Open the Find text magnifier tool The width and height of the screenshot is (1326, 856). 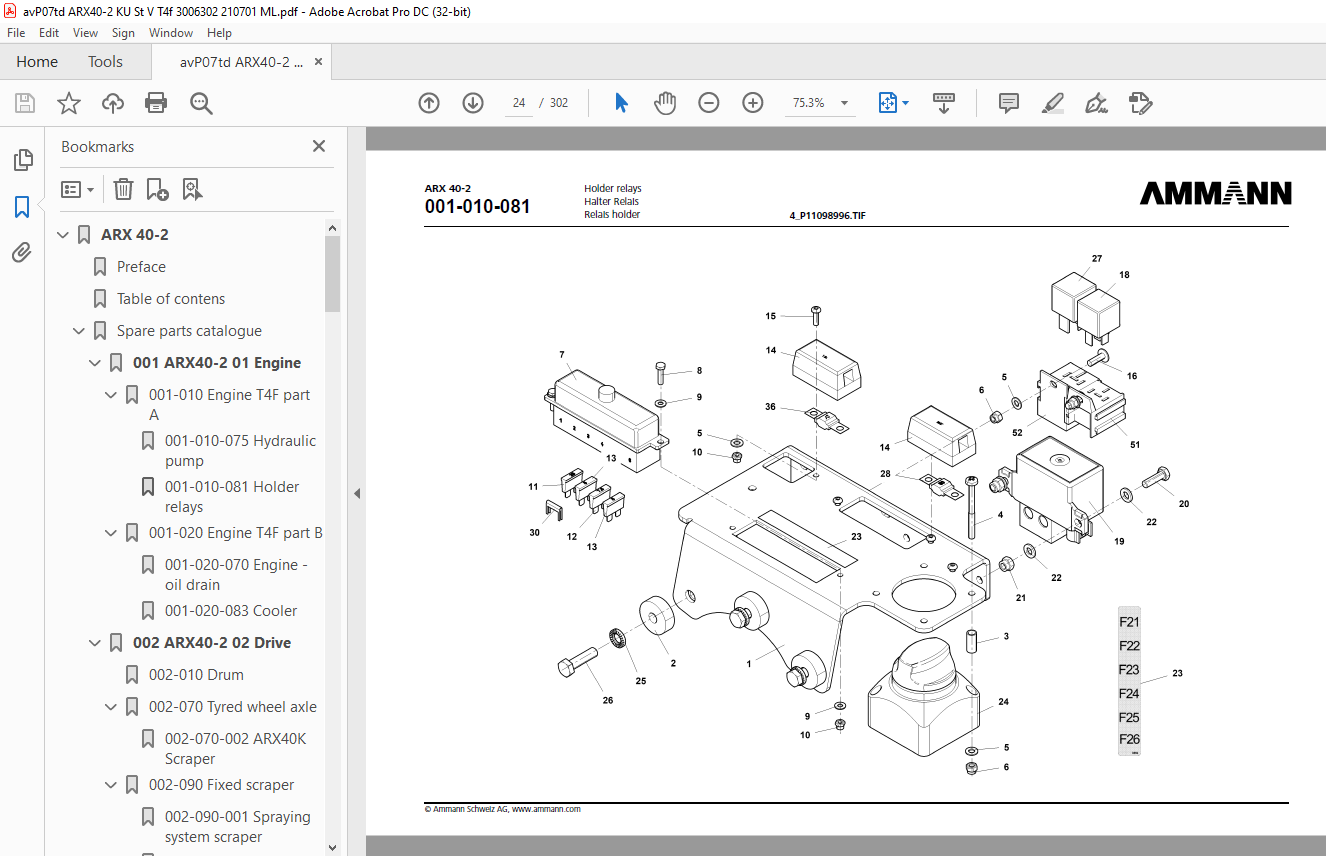tap(201, 103)
